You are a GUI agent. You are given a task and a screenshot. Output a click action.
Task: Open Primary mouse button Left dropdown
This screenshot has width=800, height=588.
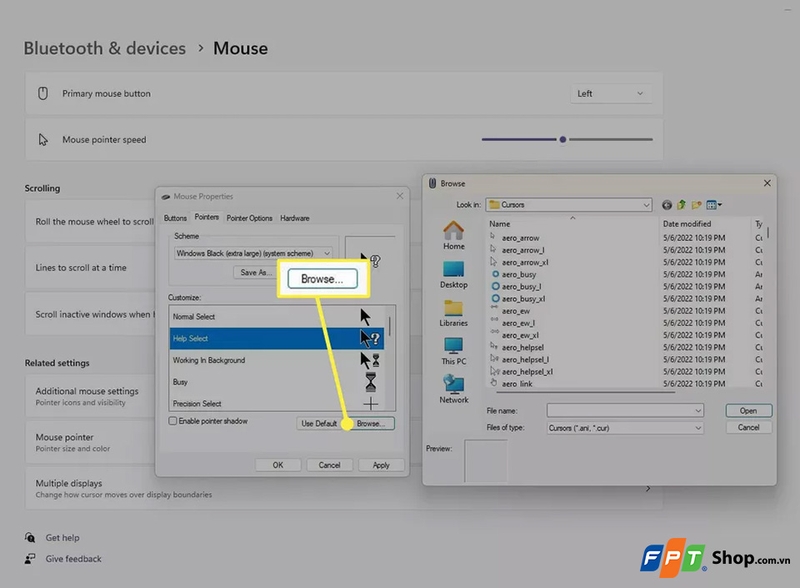click(611, 93)
